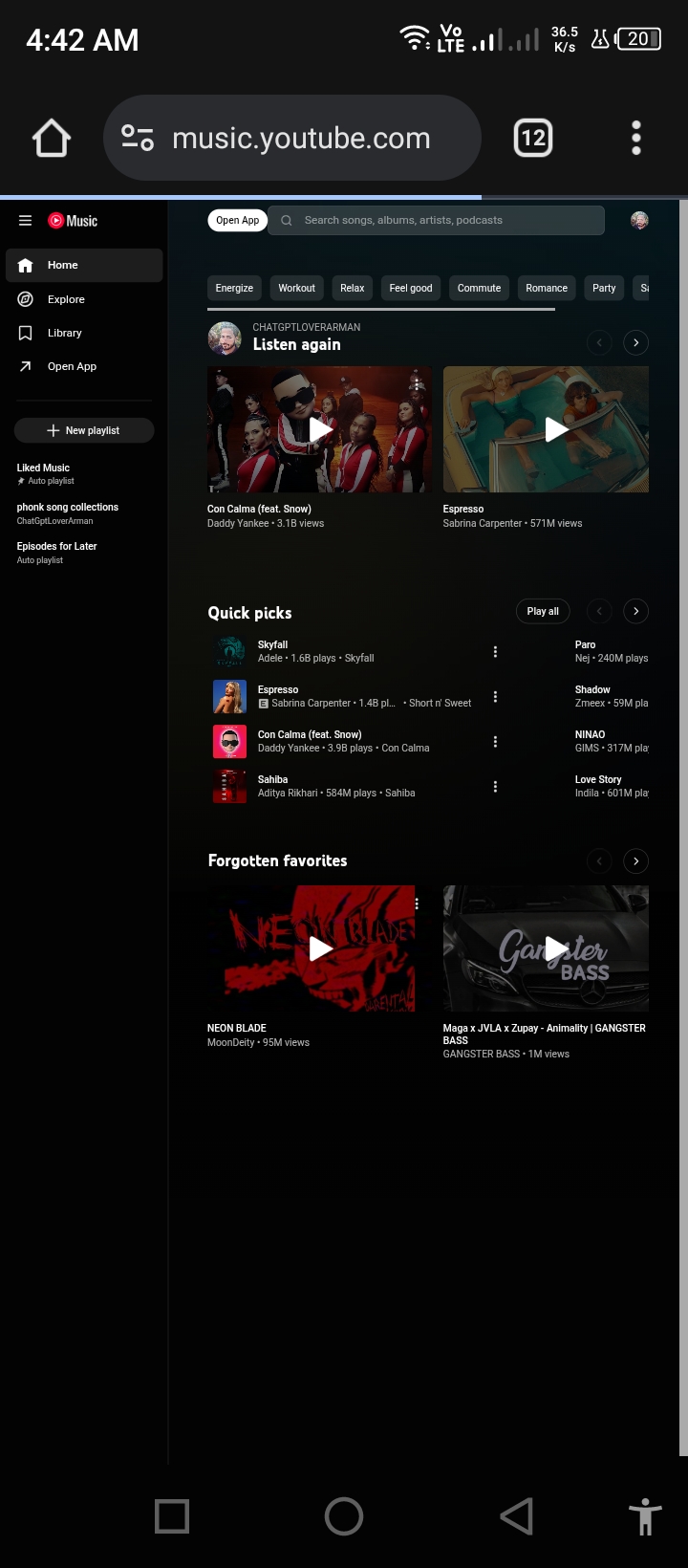Image resolution: width=688 pixels, height=1568 pixels.
Task: Open the hamburger guide menu
Action: pyautogui.click(x=26, y=220)
